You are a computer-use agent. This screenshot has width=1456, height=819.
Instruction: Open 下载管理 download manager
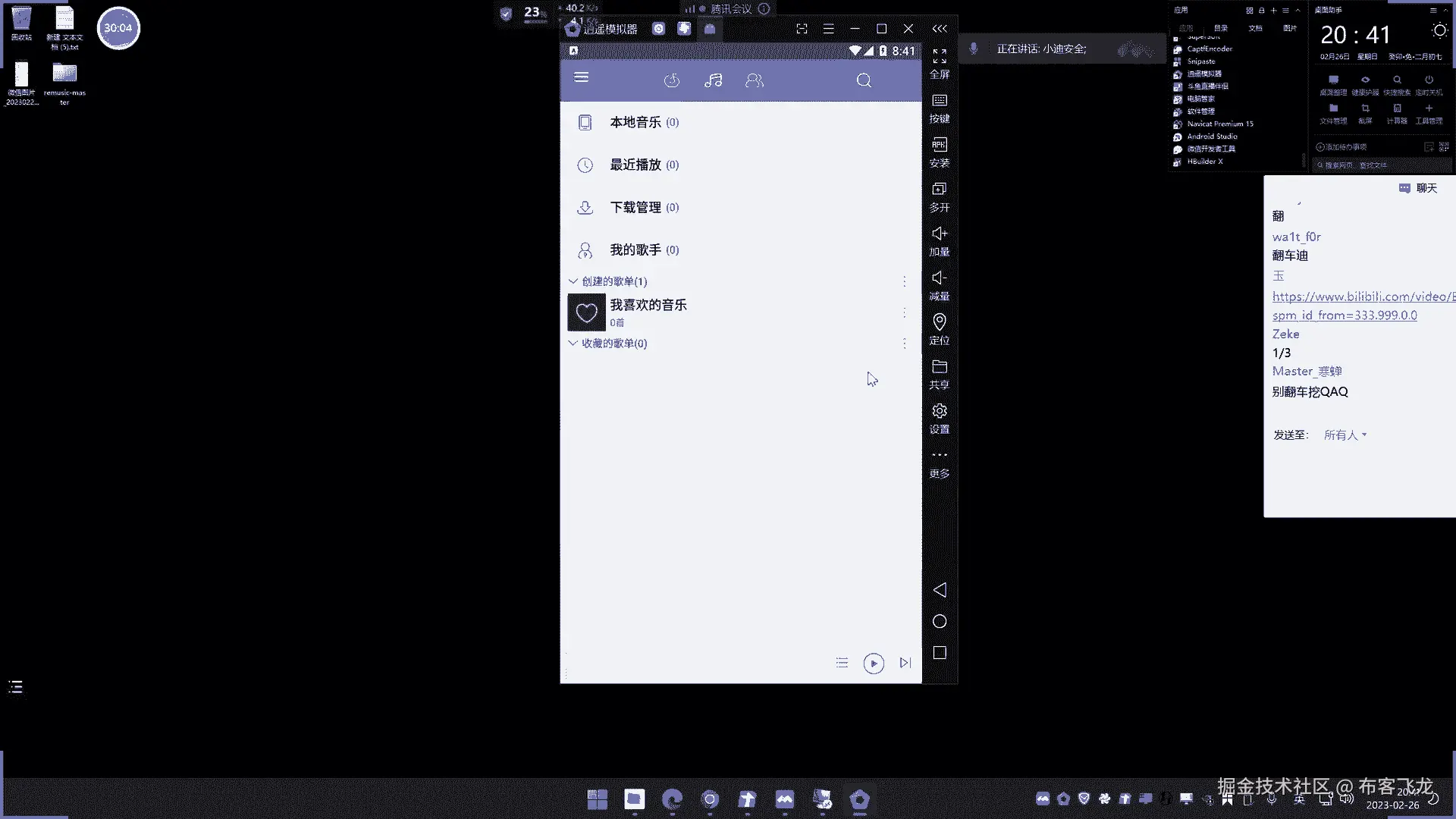[x=635, y=207]
